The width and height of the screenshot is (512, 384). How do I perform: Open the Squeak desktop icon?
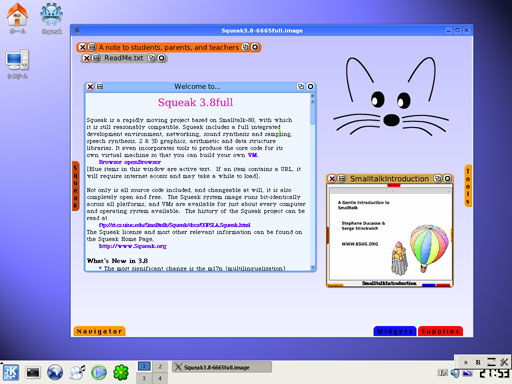(52, 18)
